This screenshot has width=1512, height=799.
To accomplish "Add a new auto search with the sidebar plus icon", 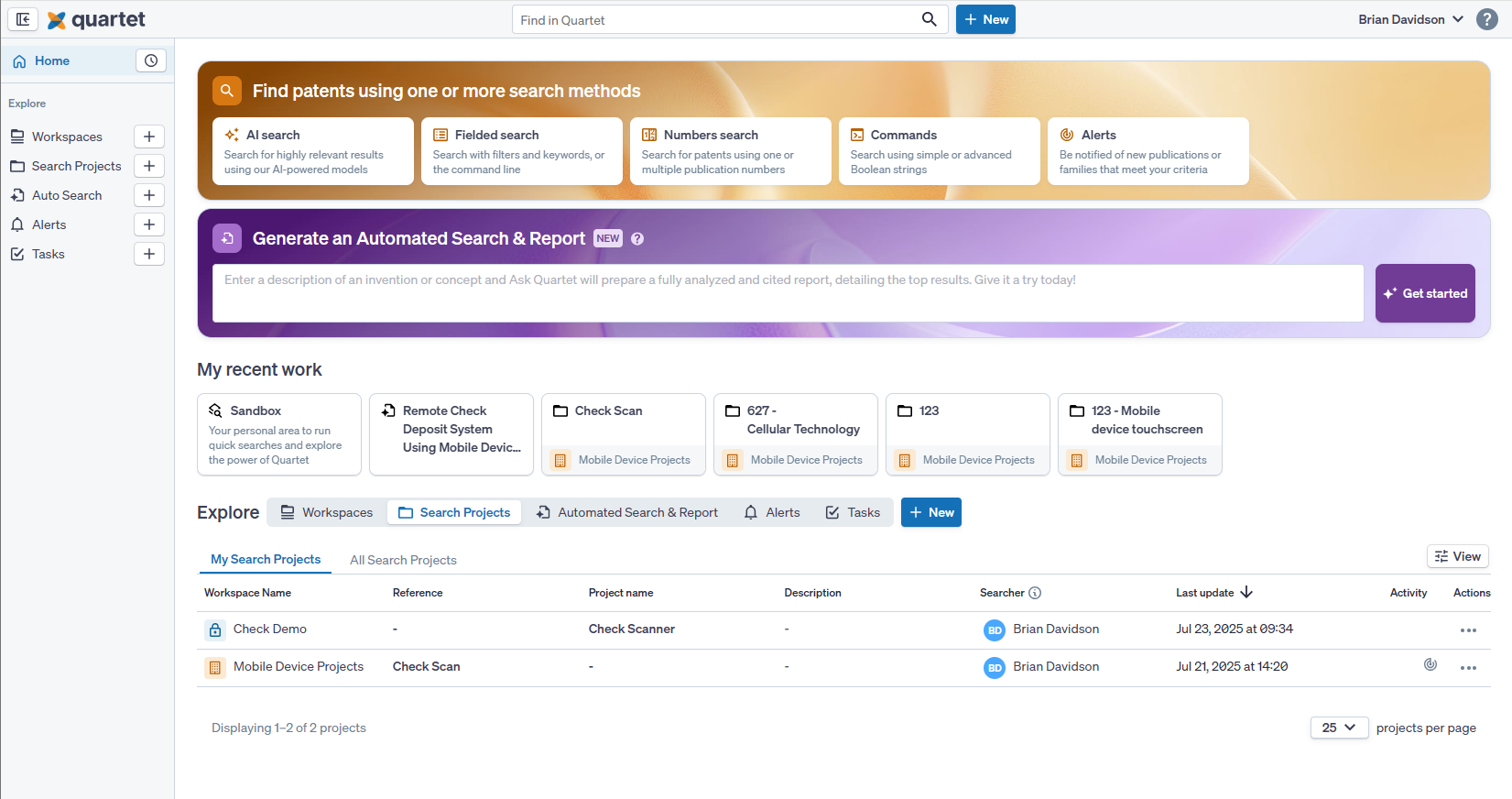I will click(149, 195).
